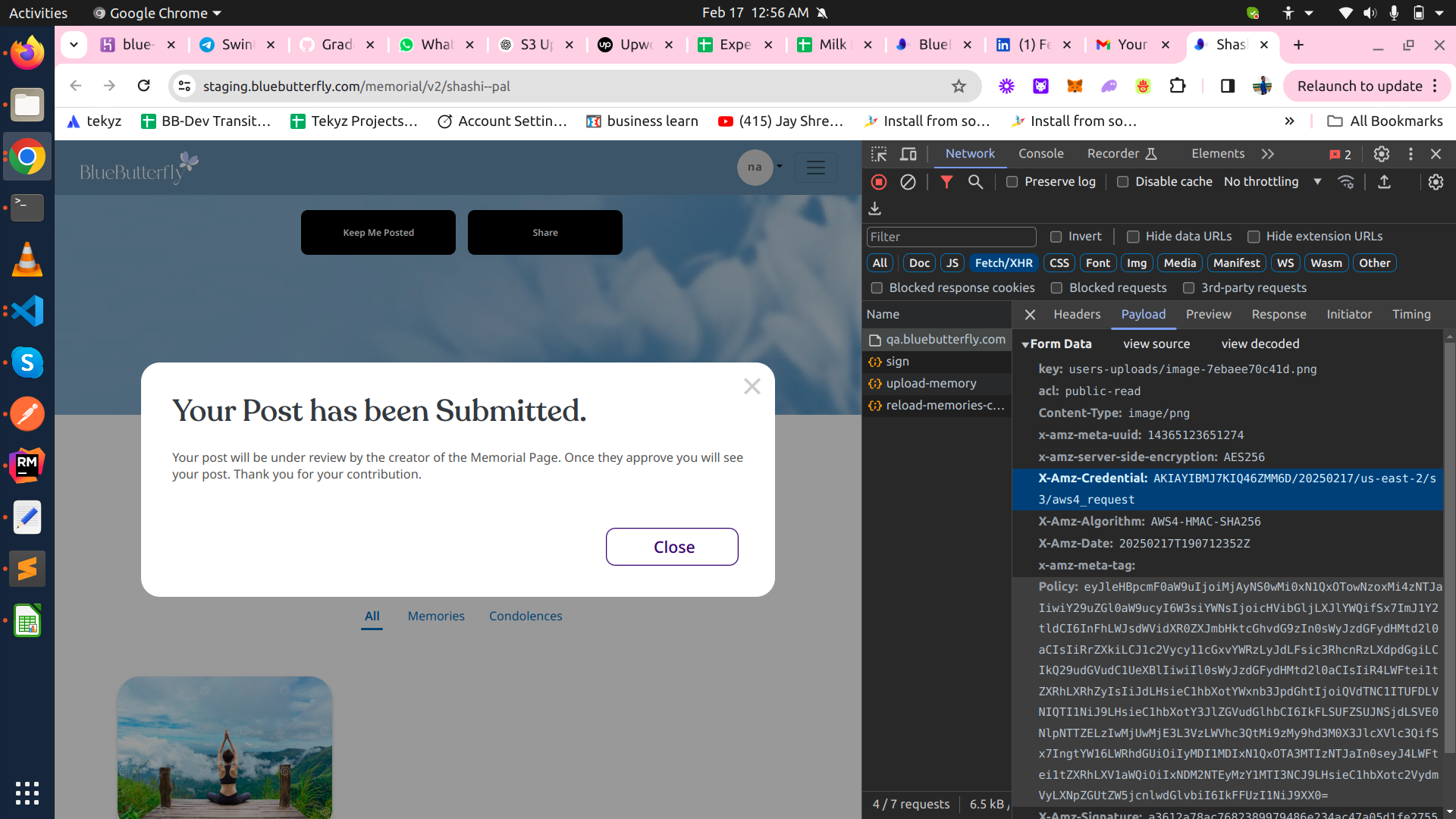The width and height of the screenshot is (1456, 819).
Task: Check Hide extension URLs
Action: click(1254, 237)
